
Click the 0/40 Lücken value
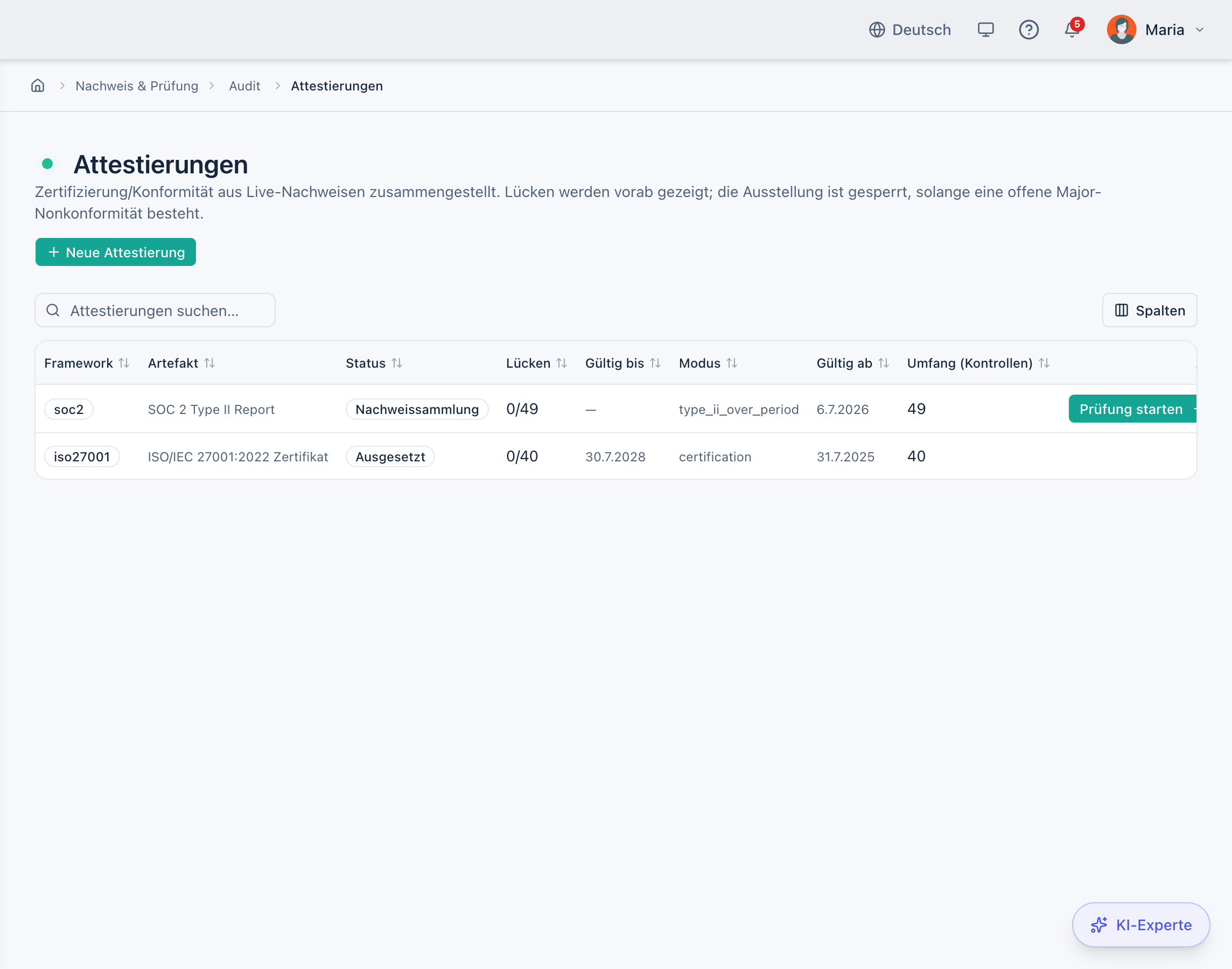coord(522,457)
